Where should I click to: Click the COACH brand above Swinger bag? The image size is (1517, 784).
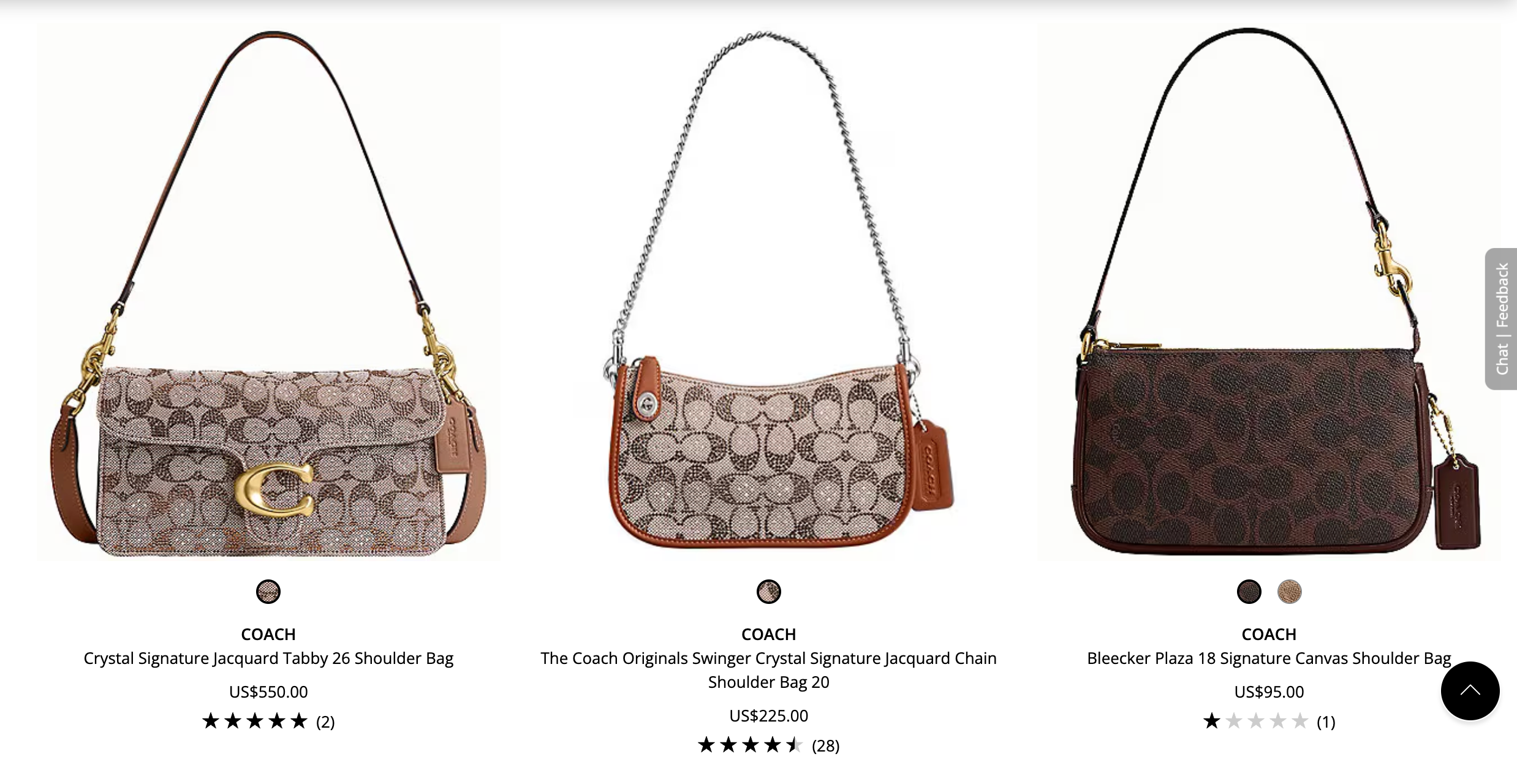tap(769, 635)
